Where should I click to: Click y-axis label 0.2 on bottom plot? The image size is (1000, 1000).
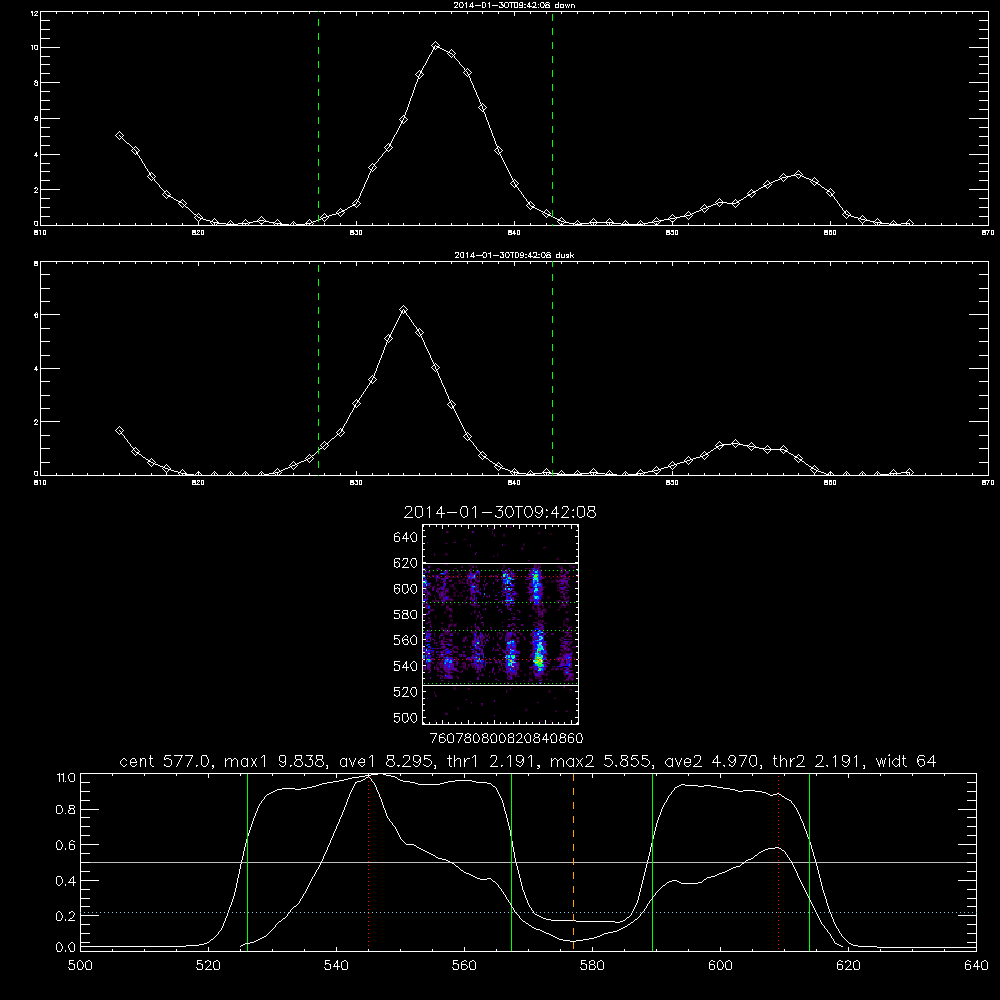[x=66, y=916]
